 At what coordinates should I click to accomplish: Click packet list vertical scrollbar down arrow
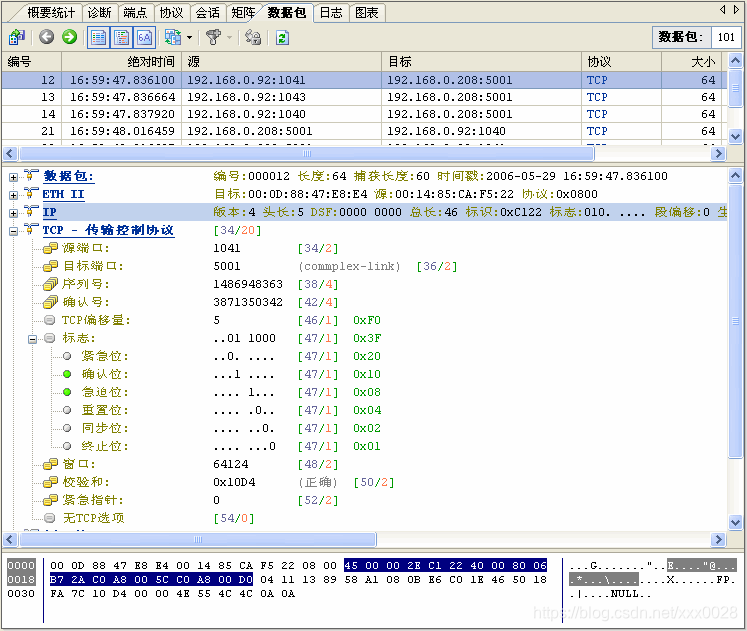point(735,137)
